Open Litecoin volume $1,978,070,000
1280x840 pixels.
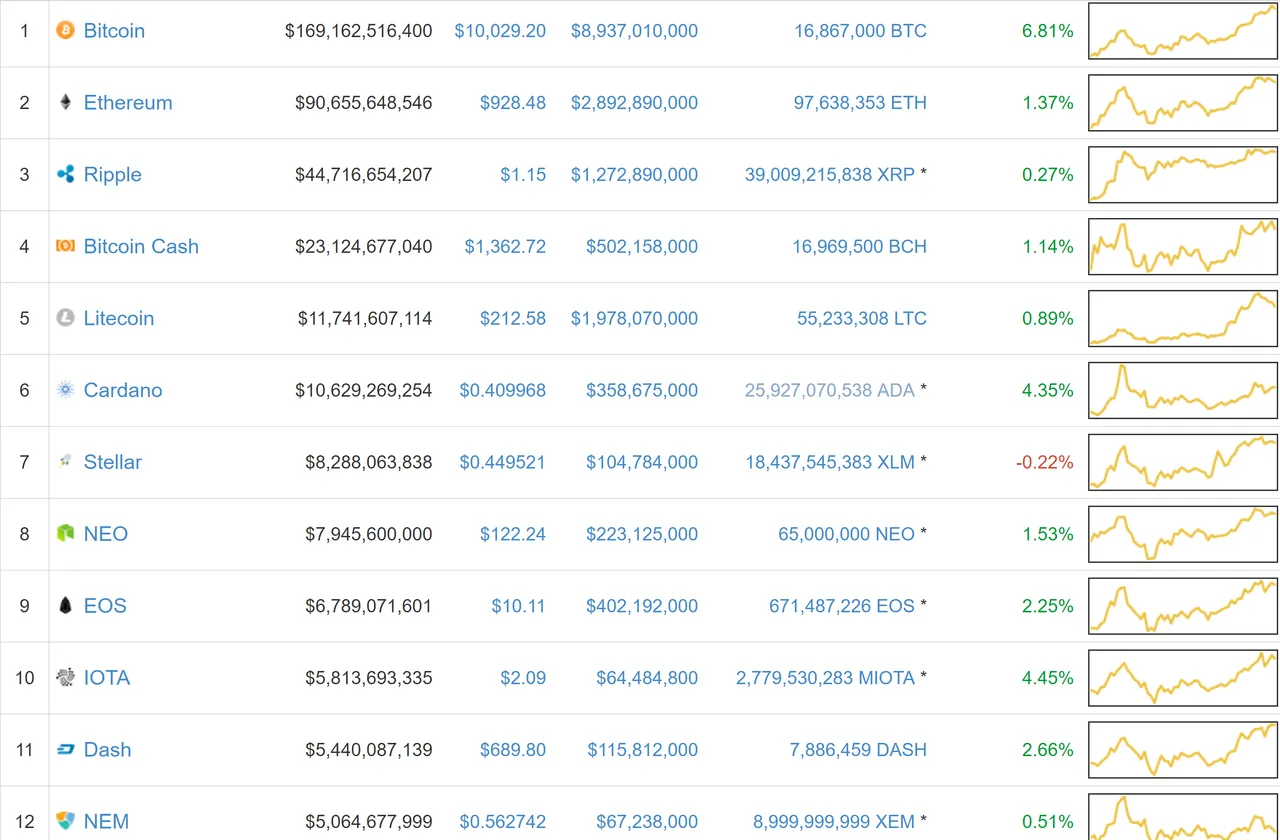[634, 319]
